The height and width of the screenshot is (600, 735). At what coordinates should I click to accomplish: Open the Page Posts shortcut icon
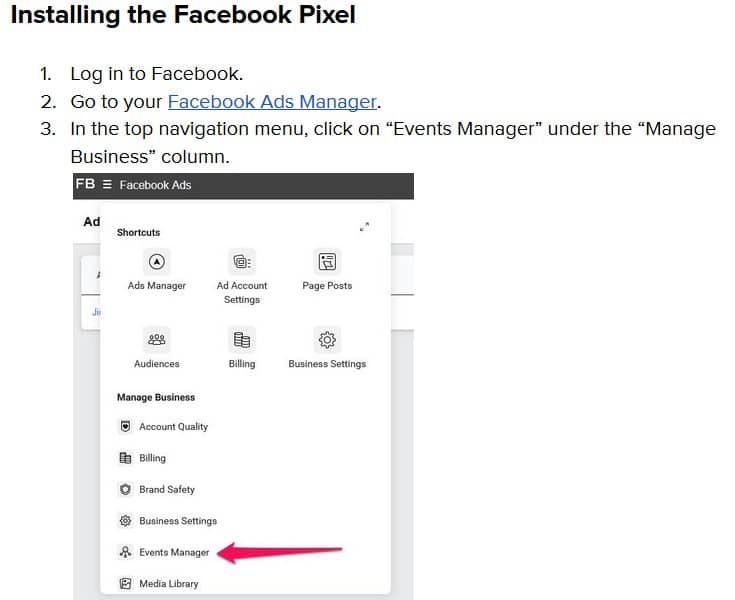click(x=327, y=262)
